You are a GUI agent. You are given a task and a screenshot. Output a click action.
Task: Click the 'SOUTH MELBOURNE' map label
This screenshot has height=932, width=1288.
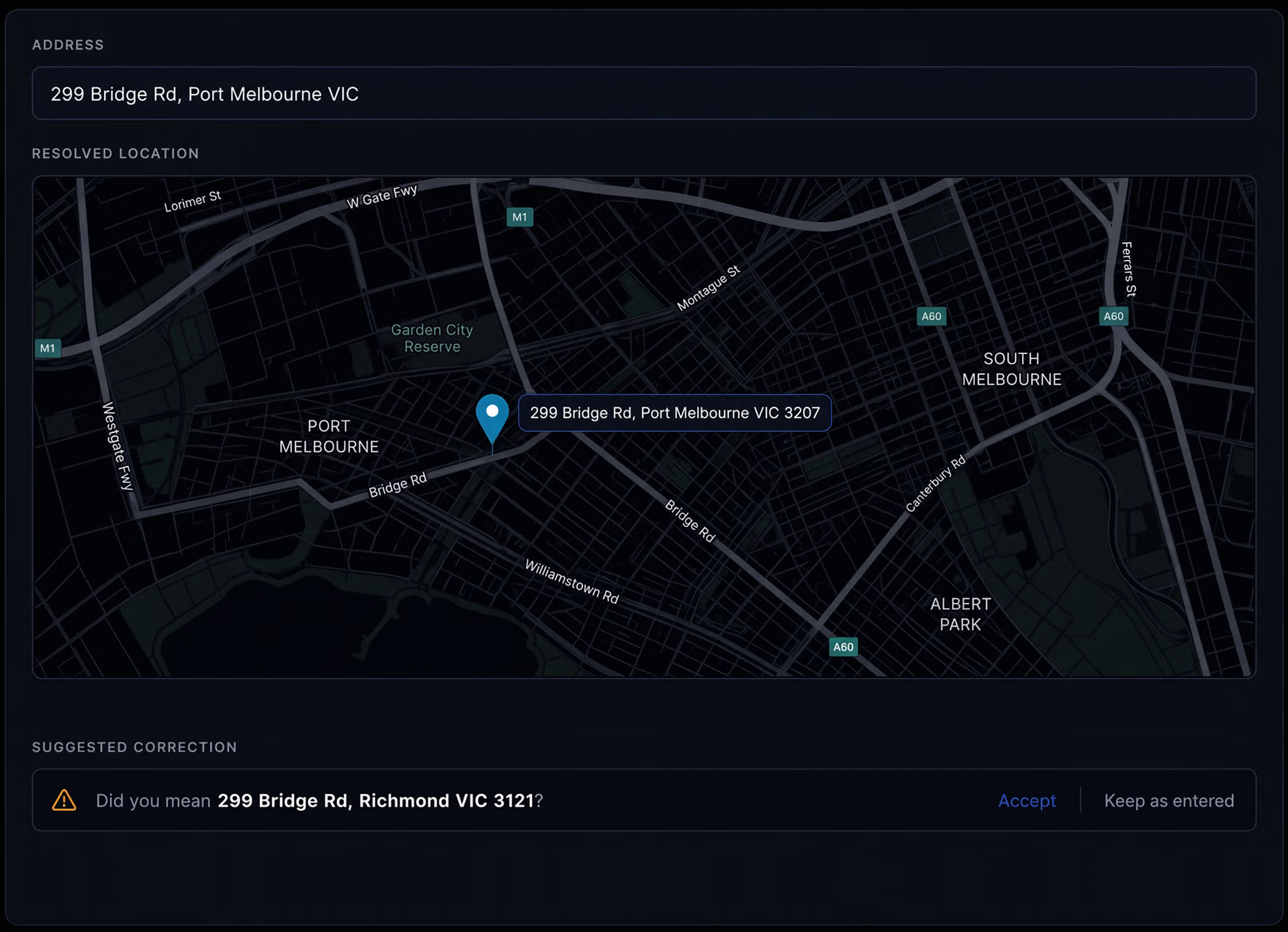[x=1011, y=369]
